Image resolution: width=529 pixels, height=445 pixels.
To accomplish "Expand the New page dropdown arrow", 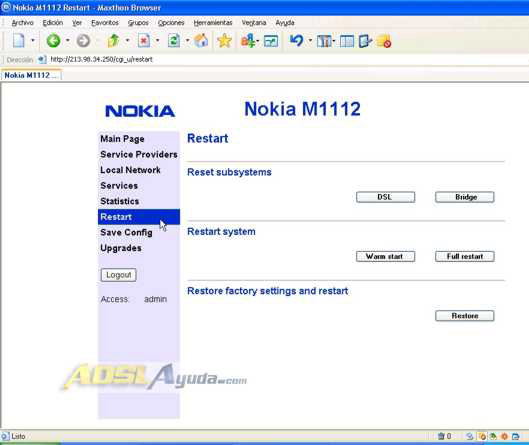I will click(33, 41).
